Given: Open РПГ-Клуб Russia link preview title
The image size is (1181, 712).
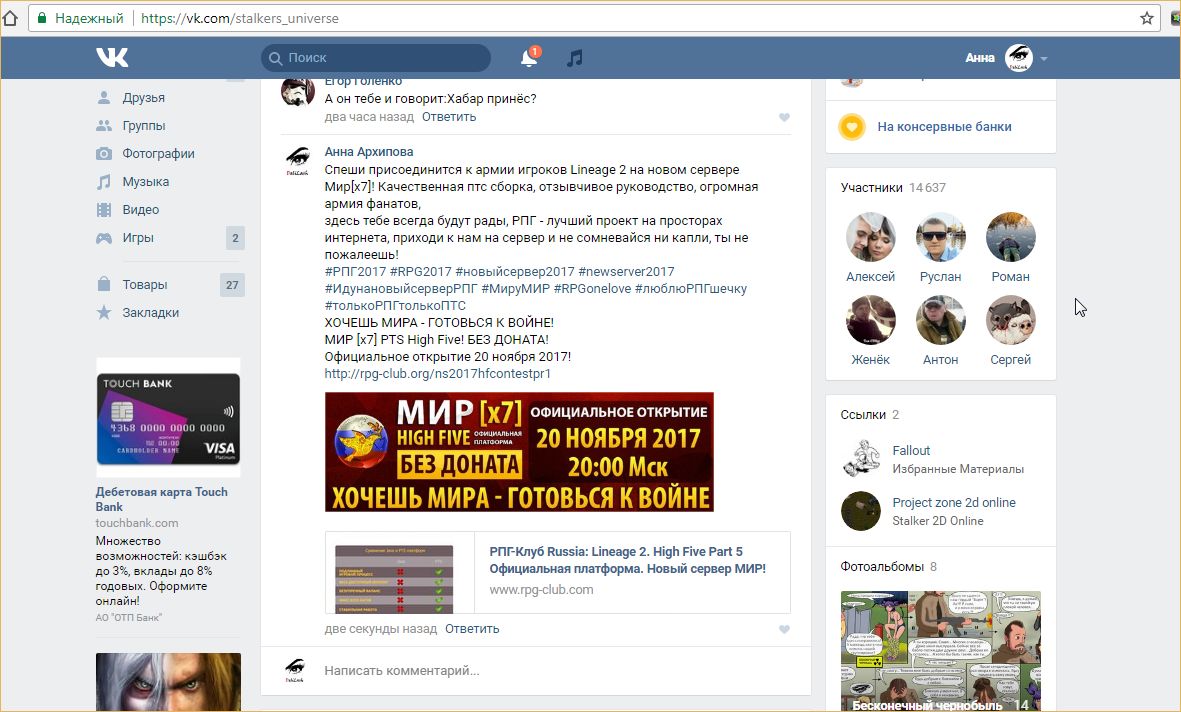Looking at the screenshot, I should (x=627, y=560).
